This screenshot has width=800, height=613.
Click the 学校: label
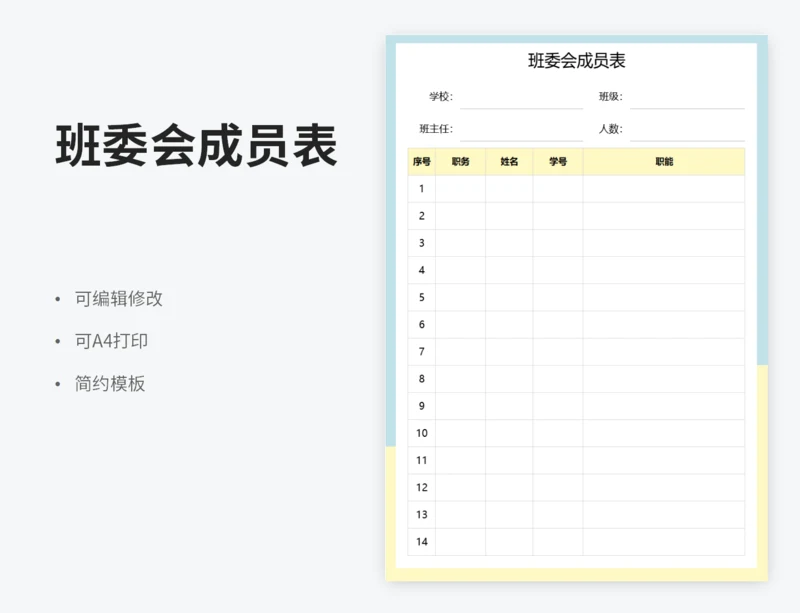click(441, 96)
